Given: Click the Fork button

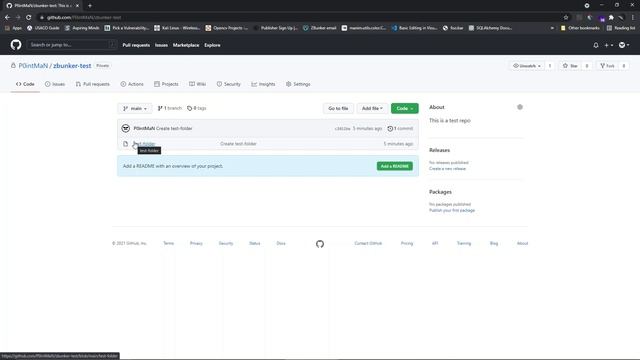Looking at the screenshot, I should pos(607,66).
